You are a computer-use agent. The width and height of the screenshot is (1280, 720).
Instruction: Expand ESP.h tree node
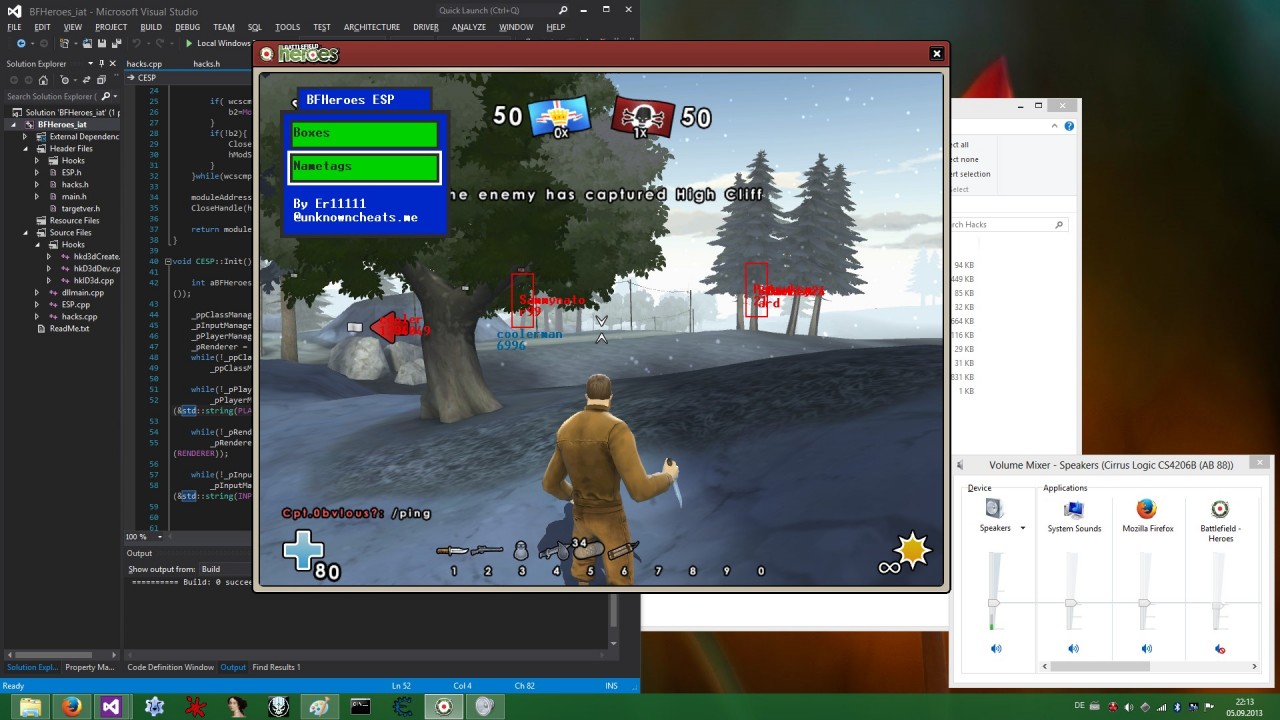coord(39,173)
